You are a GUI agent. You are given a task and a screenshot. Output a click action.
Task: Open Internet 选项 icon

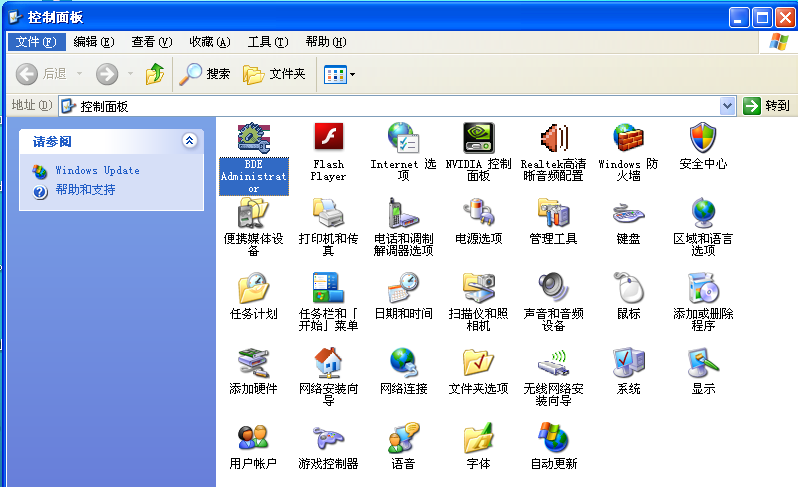pos(403,138)
